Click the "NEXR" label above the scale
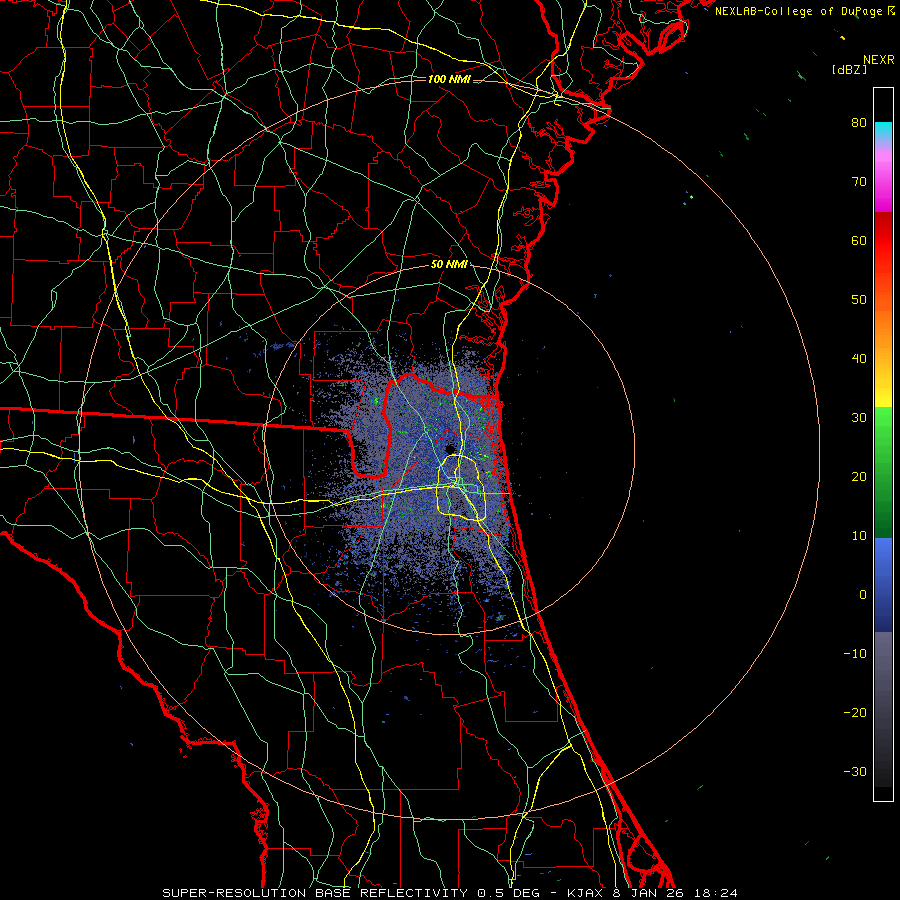This screenshot has height=900, width=900. (878, 60)
